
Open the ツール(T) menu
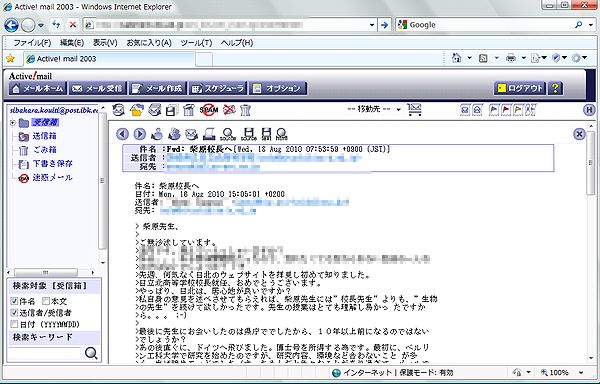pyautogui.click(x=196, y=42)
